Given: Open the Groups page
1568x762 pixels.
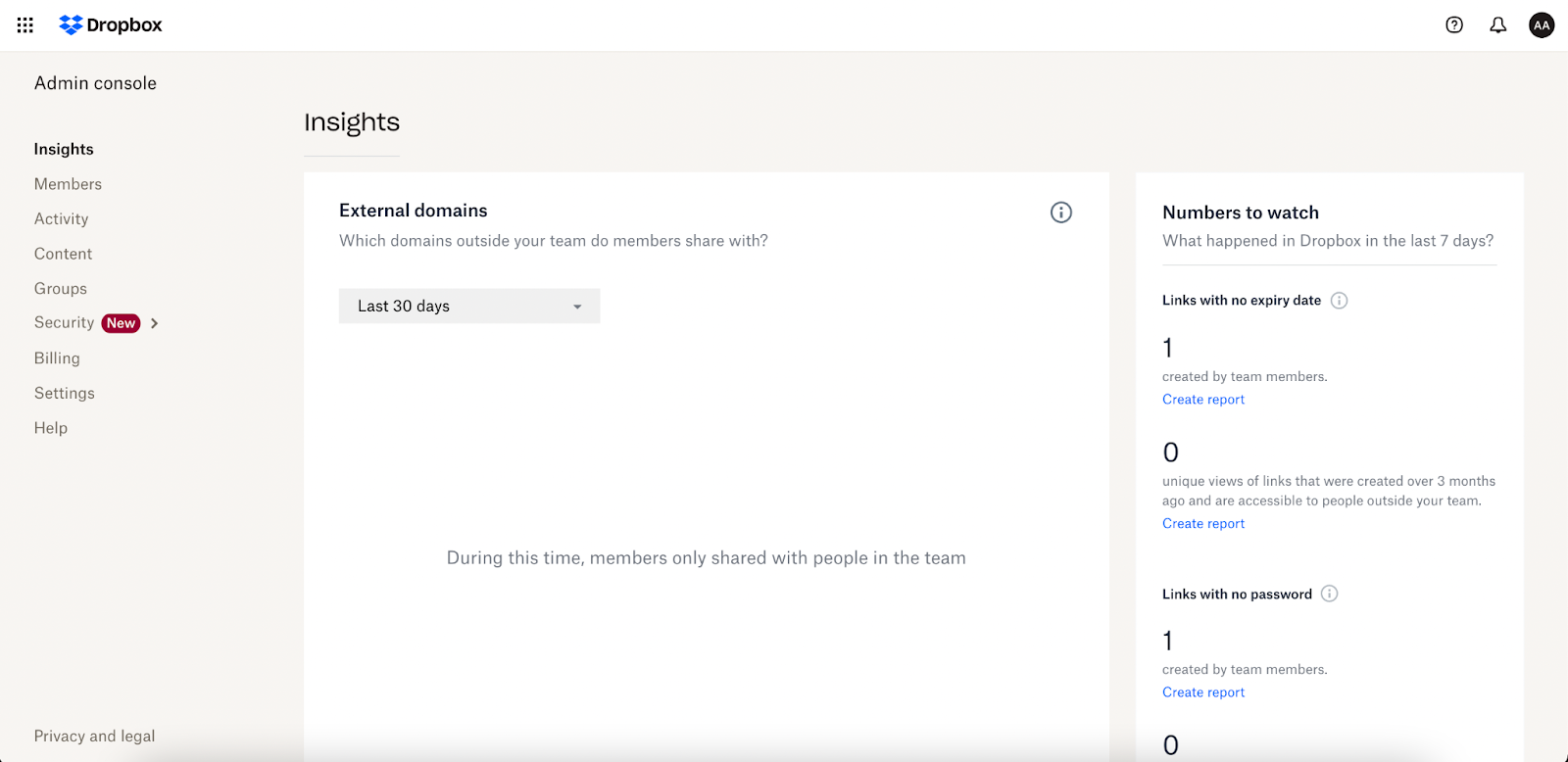Looking at the screenshot, I should (61, 289).
